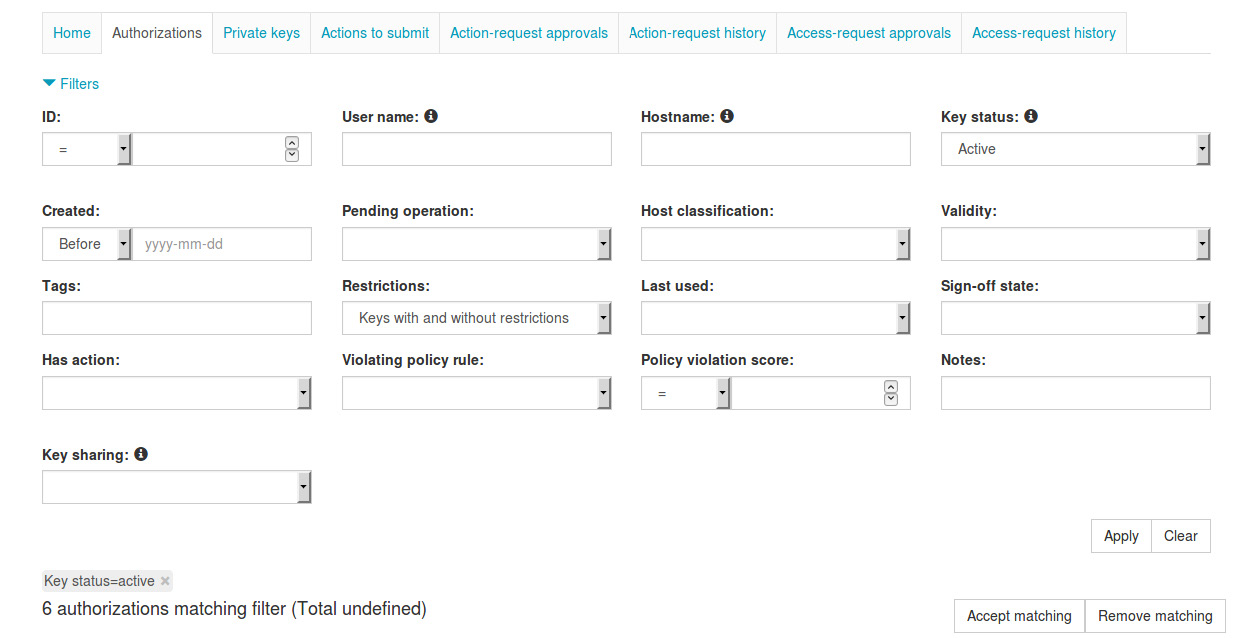Screen dimensions: 1239x638
Task: Click the Accept matching button
Action: (1019, 616)
